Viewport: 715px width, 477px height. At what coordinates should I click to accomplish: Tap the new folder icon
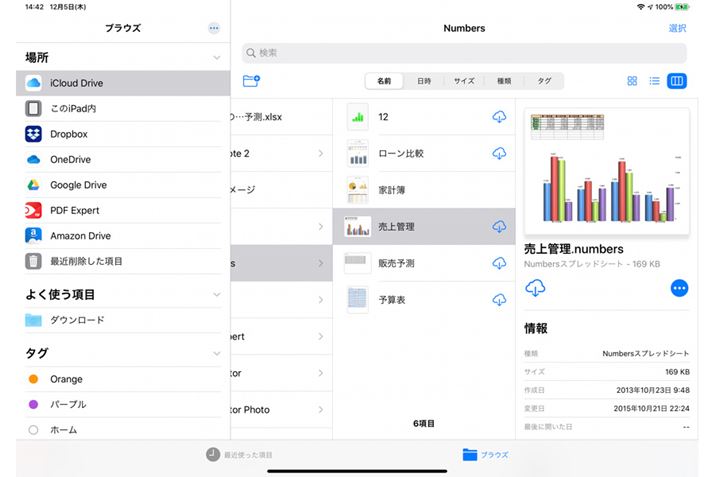[x=251, y=81]
